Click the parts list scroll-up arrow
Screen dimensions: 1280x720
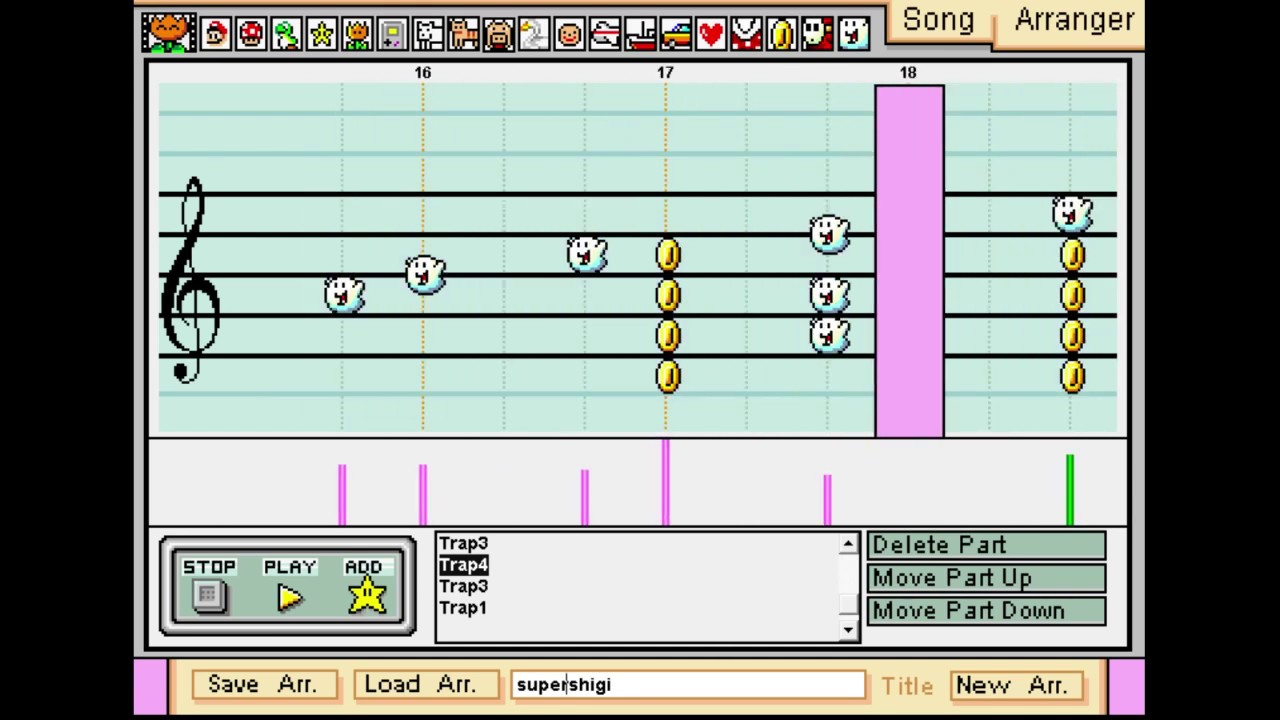tap(848, 544)
